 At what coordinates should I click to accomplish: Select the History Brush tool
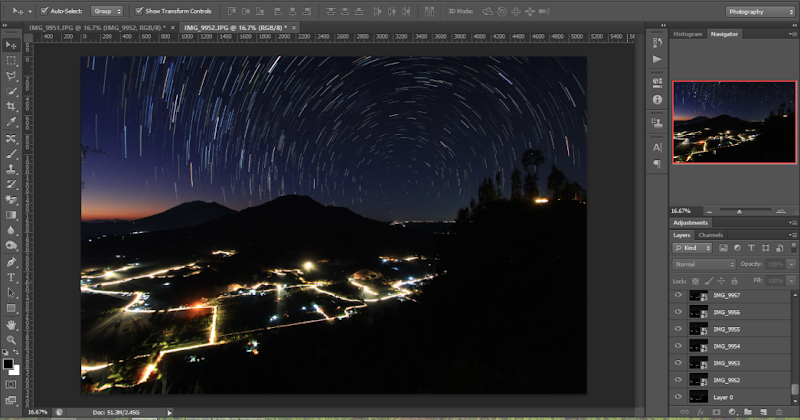coord(11,184)
